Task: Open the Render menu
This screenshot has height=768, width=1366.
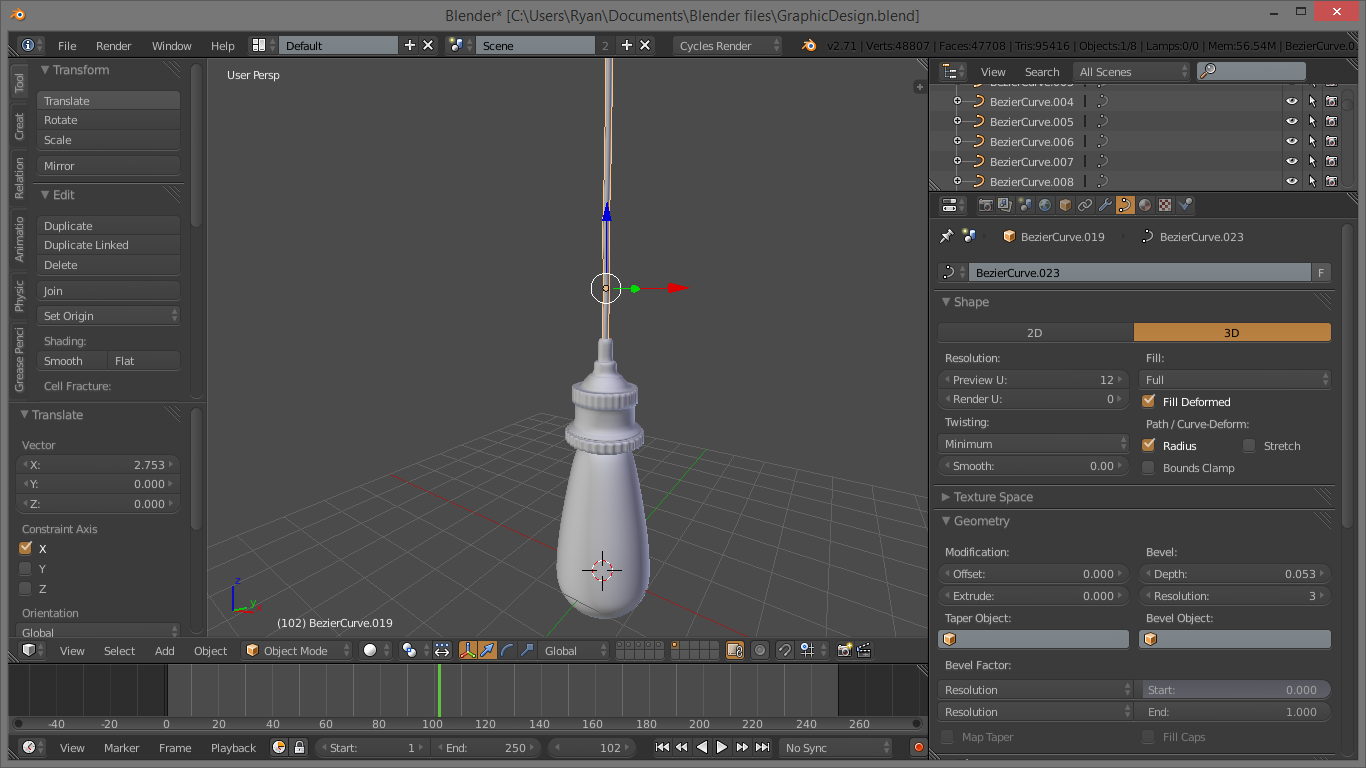Action: (114, 46)
